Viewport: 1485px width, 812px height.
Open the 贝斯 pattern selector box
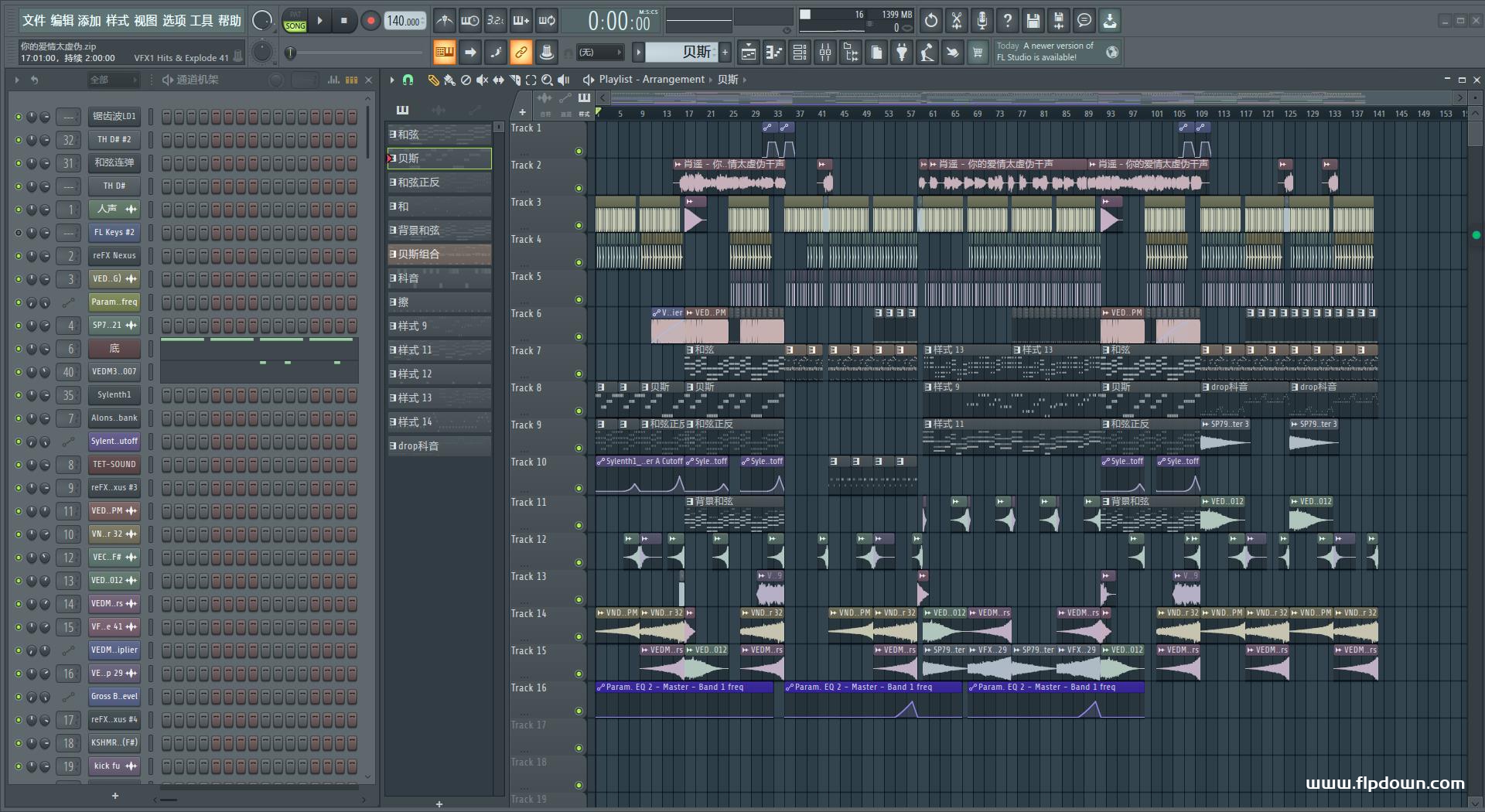click(682, 53)
